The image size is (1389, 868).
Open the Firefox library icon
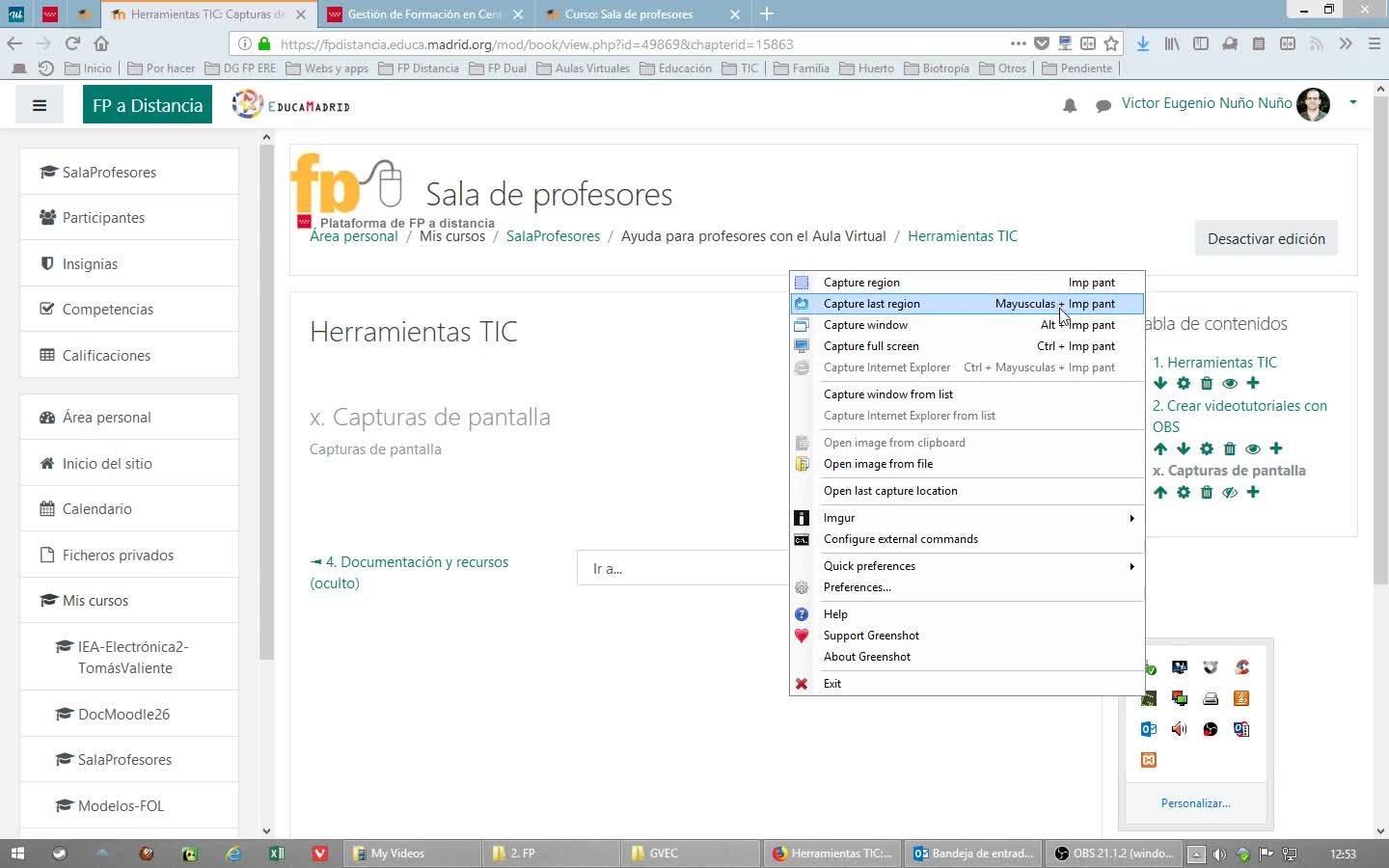click(1172, 43)
